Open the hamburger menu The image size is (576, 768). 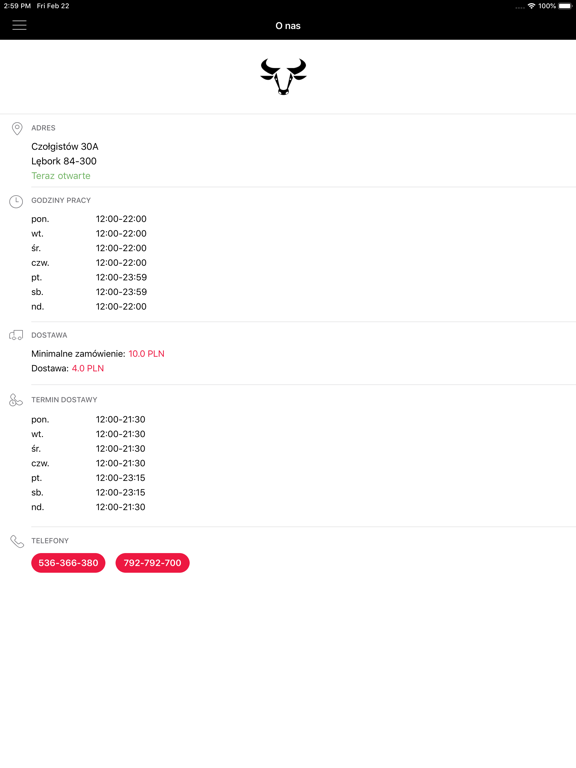[19, 25]
